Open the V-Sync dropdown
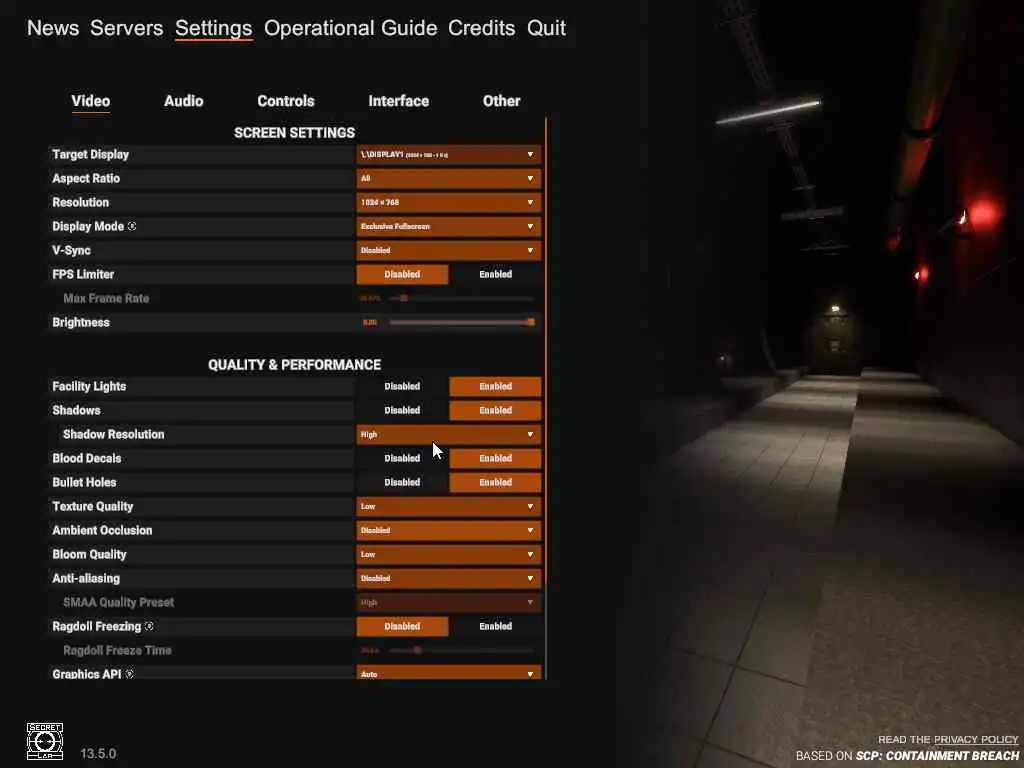This screenshot has width=1024, height=768. click(449, 250)
